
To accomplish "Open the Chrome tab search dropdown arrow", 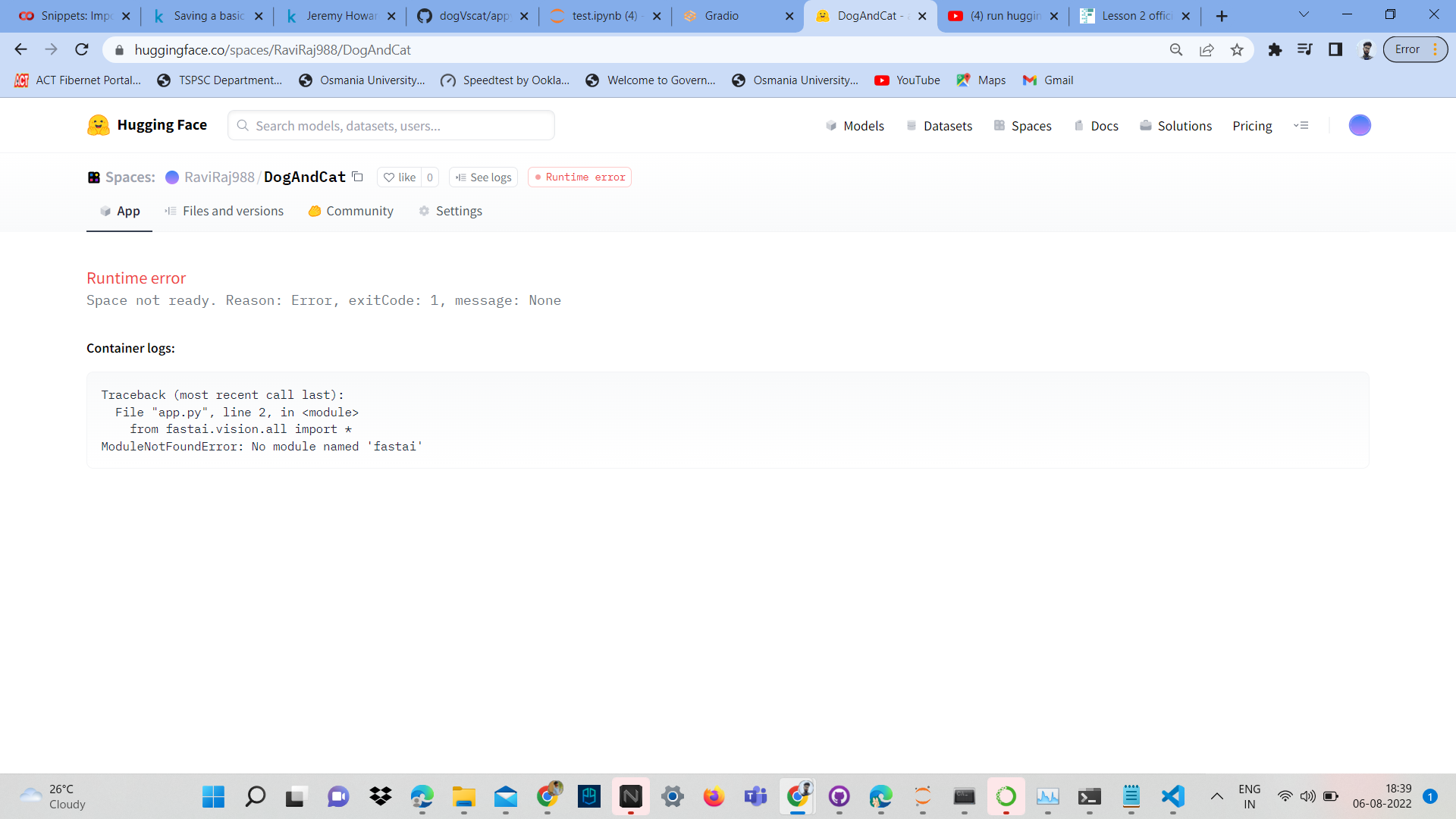I will (1304, 15).
